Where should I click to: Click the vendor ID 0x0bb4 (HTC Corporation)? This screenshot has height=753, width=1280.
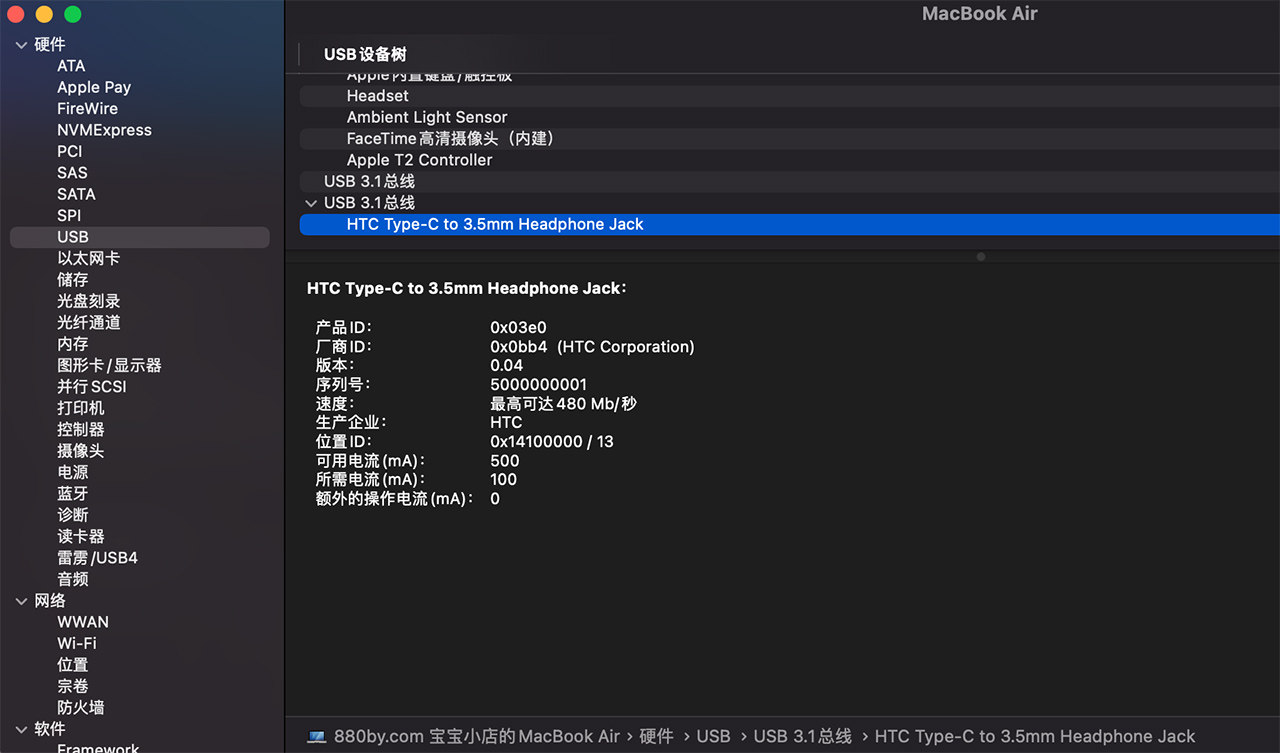592,347
